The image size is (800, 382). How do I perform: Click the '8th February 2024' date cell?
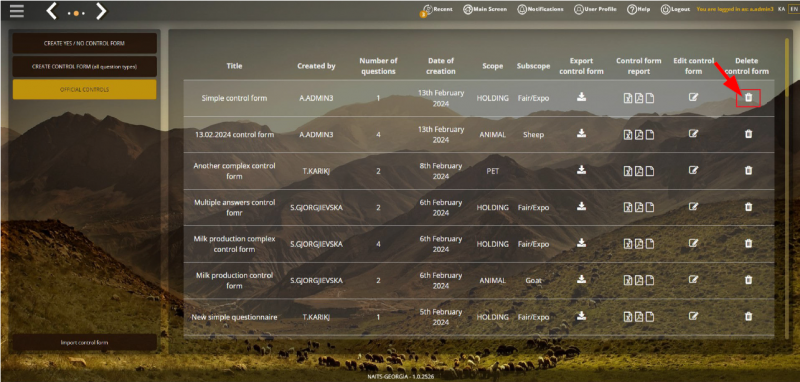(x=441, y=171)
